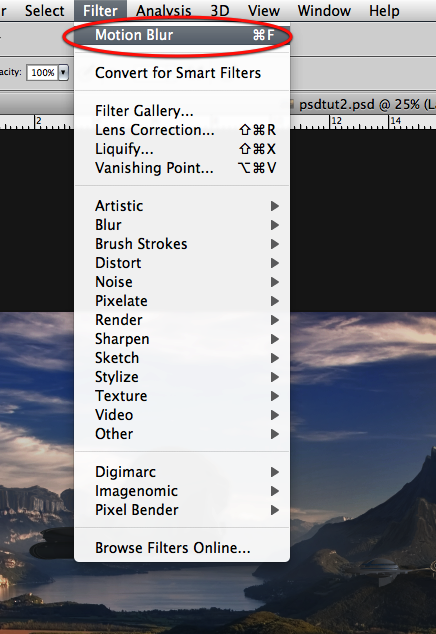Expand the Sketch filter submenu

pos(182,358)
